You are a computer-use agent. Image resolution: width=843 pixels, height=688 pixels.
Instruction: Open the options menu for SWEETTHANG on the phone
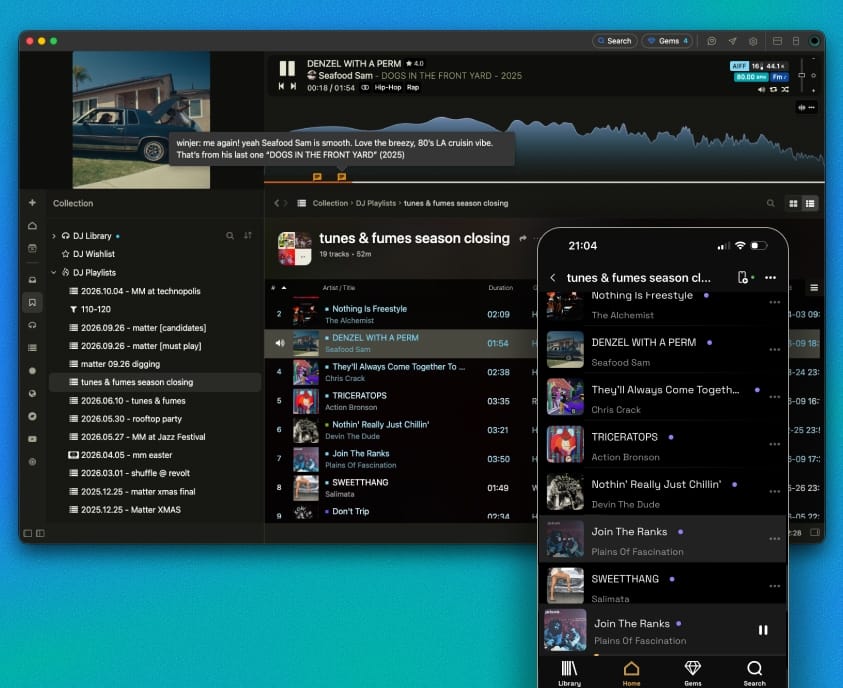[x=774, y=586]
